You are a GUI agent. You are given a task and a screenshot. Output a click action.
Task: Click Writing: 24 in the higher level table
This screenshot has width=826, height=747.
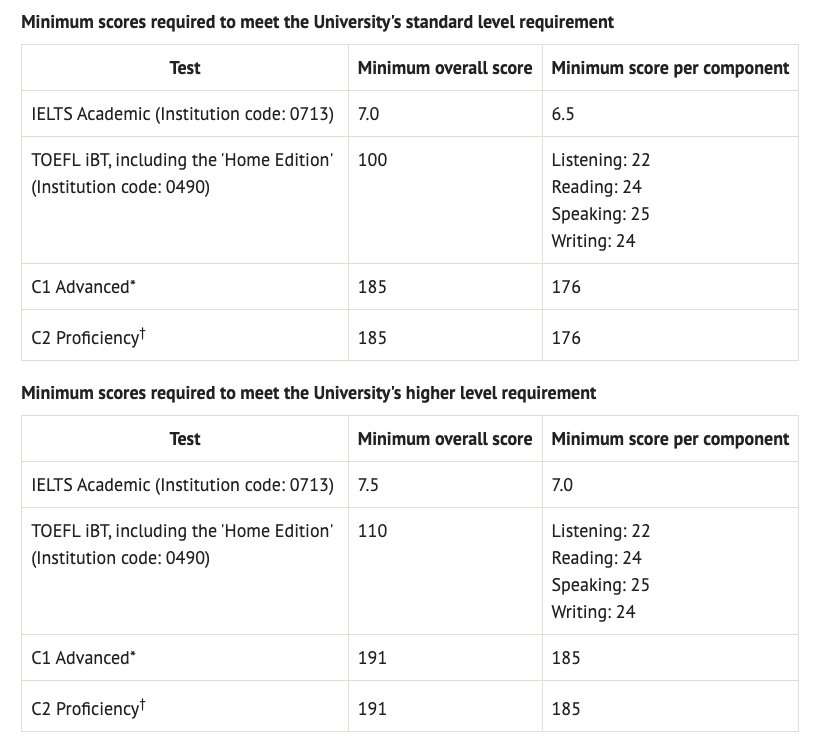pos(593,612)
